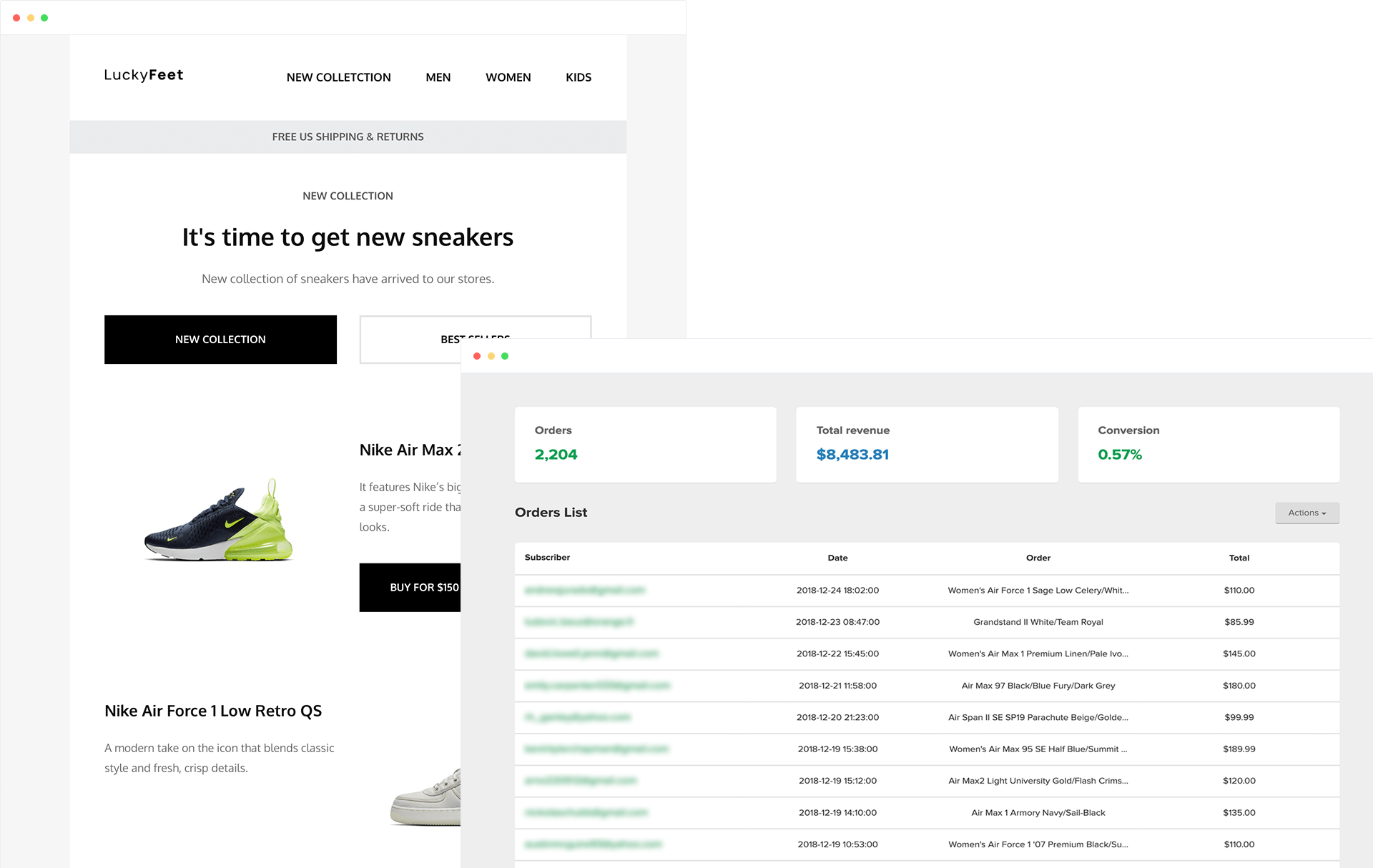Click the Total column header
Image resolution: width=1373 pixels, height=868 pixels.
click(1239, 558)
